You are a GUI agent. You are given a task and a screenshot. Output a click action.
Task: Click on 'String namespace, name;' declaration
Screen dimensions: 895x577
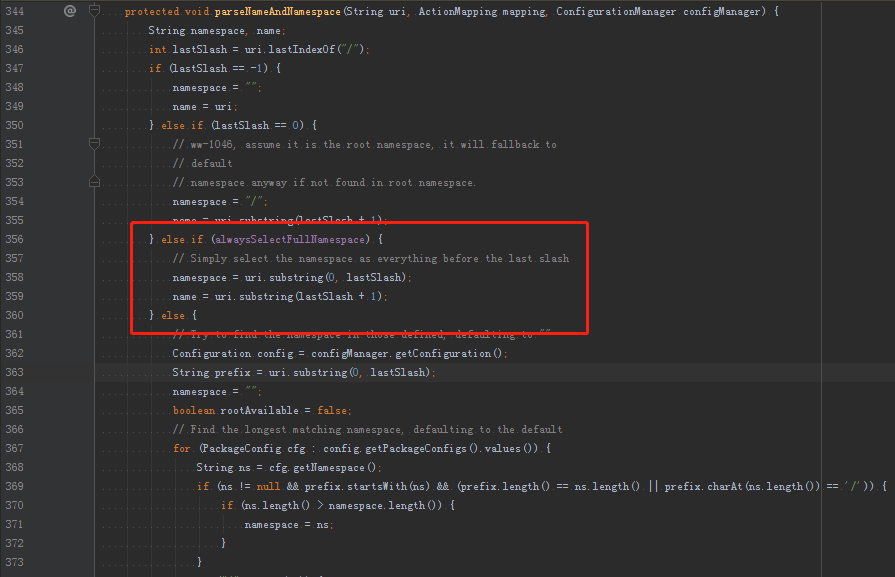[x=217, y=31]
